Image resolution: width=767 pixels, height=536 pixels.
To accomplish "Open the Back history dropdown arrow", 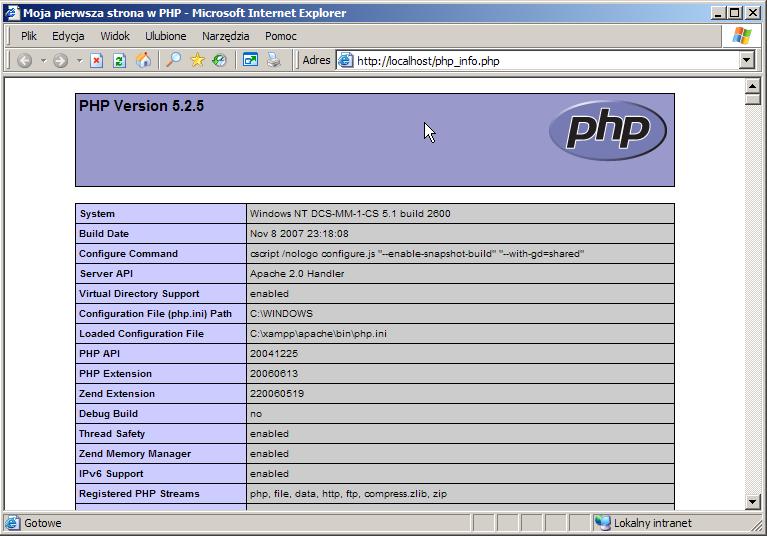I will point(43,61).
